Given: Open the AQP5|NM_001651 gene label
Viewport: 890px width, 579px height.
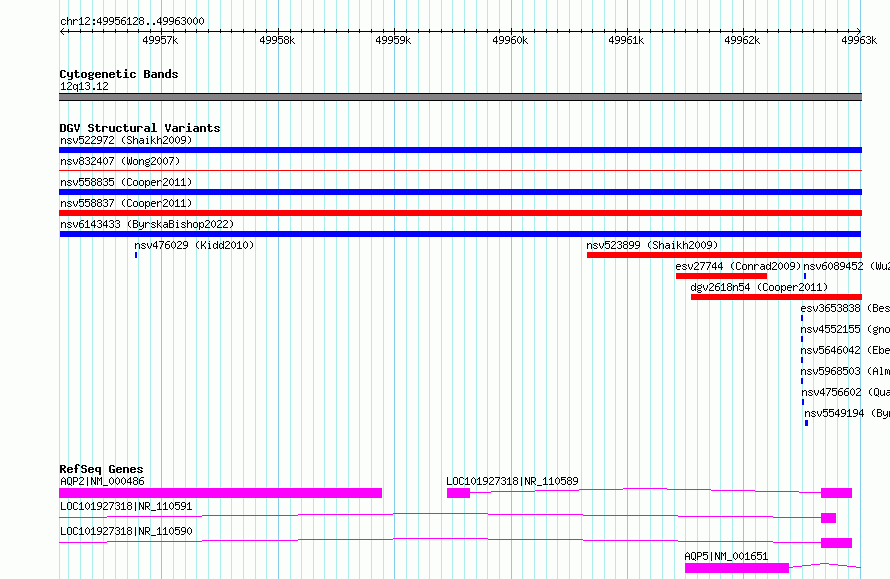Looking at the screenshot, I should point(727,556).
